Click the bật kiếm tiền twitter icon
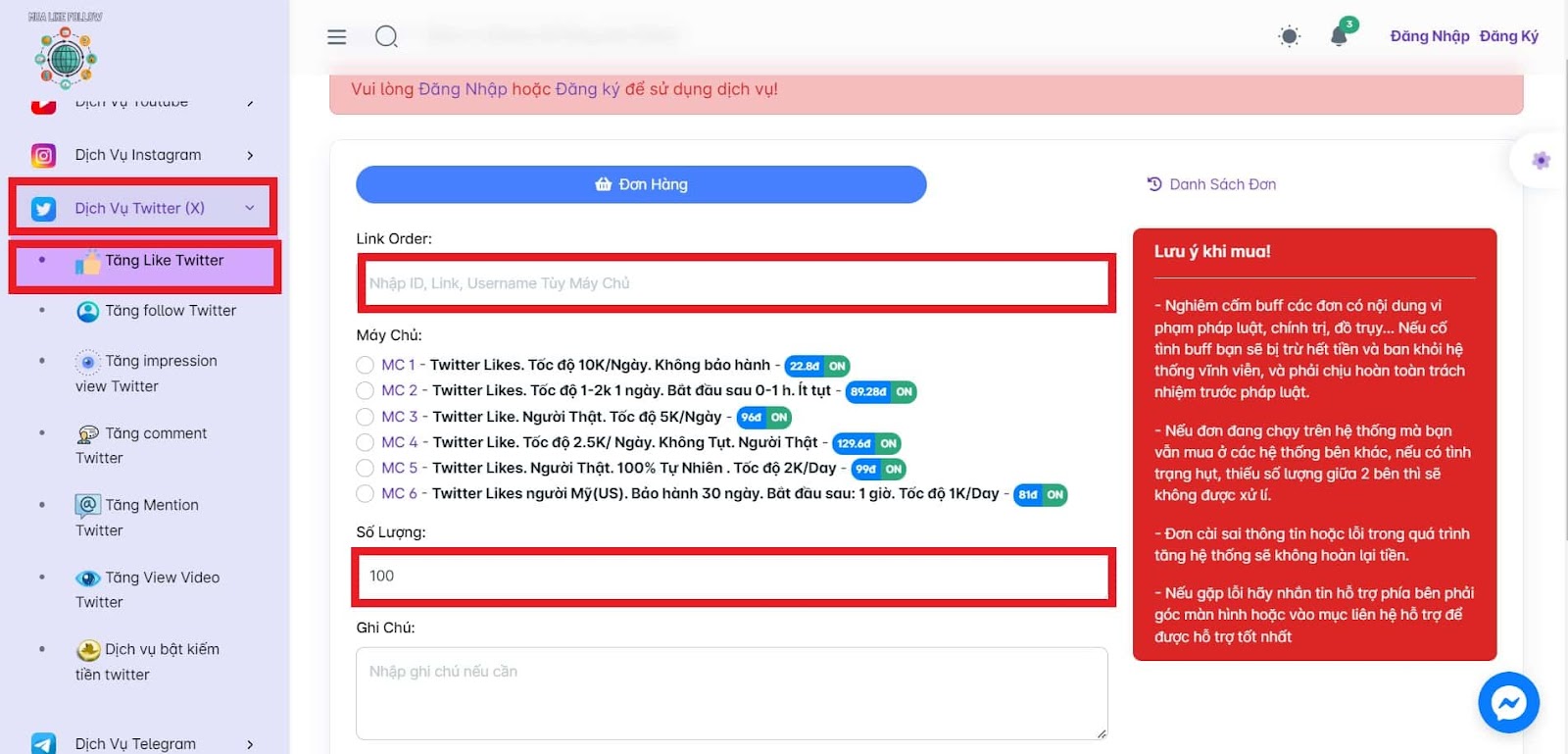 tap(88, 650)
